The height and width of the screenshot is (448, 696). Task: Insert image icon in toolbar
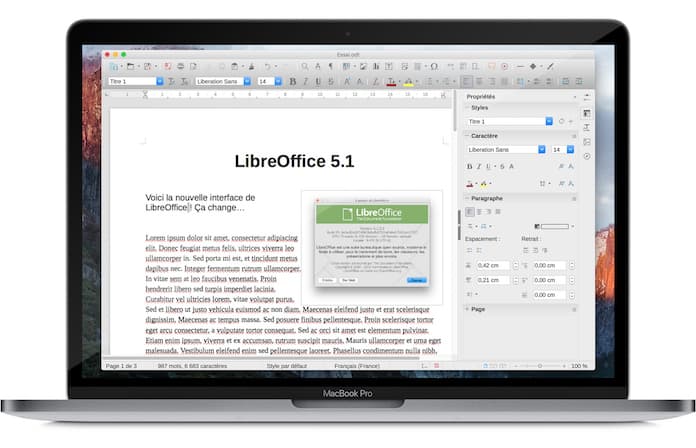pyautogui.click(x=363, y=67)
